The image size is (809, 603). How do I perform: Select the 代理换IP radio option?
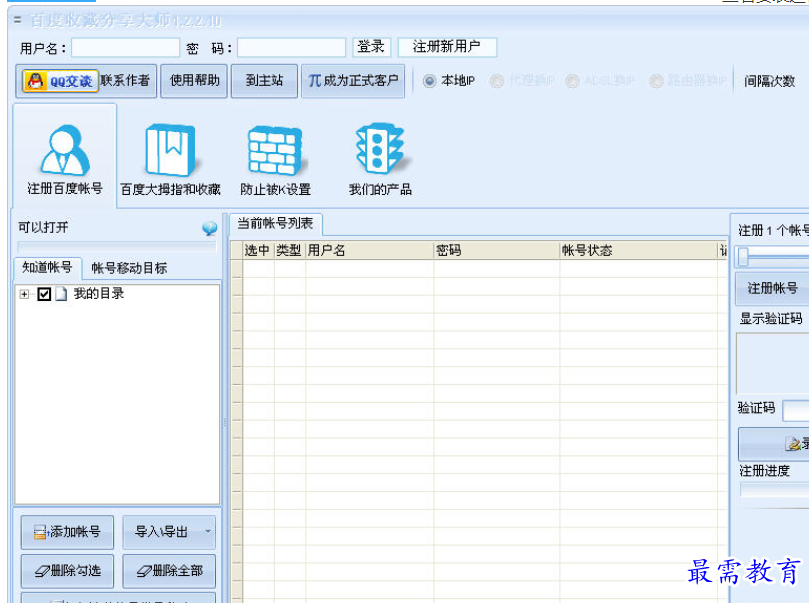pos(496,81)
